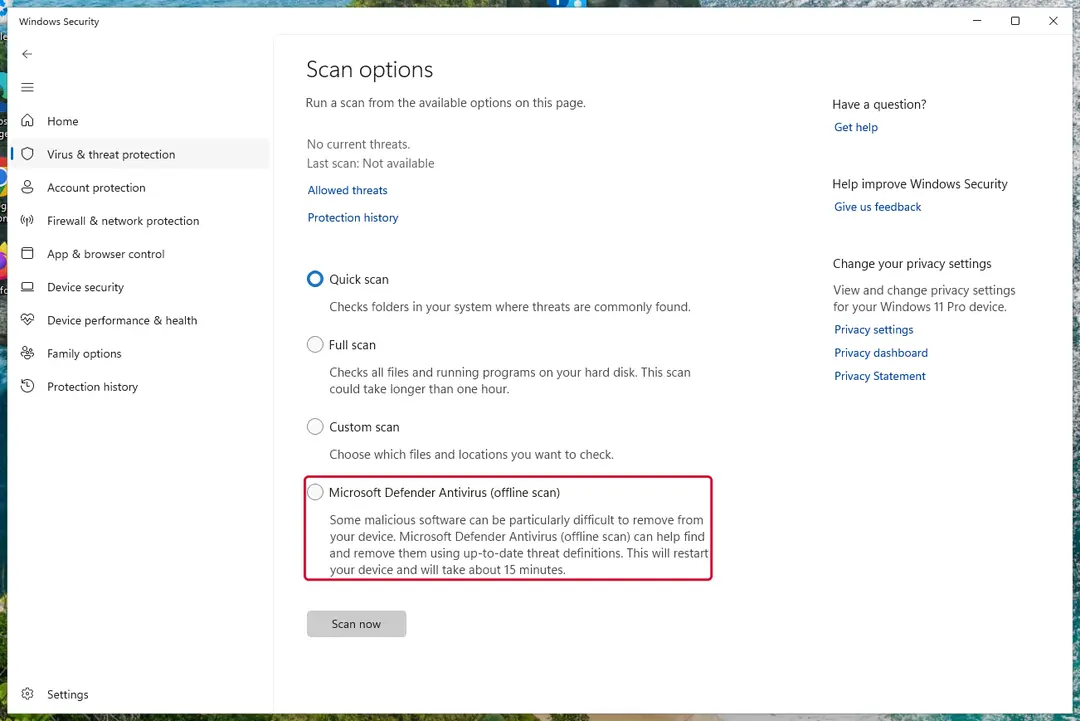Open Firewall & network protection
Image resolution: width=1080 pixels, height=721 pixels.
pos(141,220)
